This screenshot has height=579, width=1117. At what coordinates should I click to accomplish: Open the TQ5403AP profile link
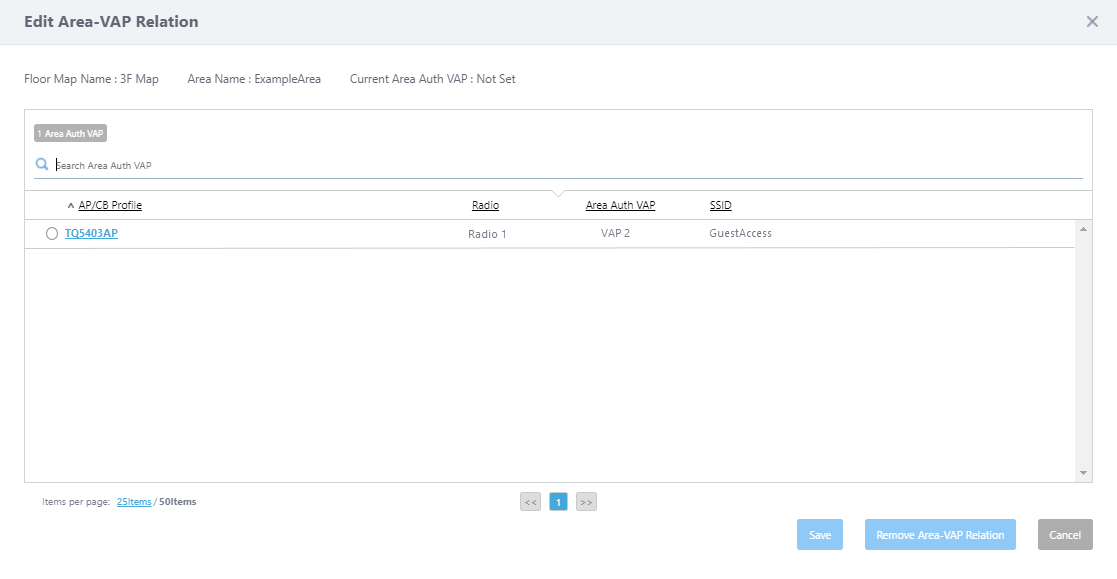click(91, 234)
